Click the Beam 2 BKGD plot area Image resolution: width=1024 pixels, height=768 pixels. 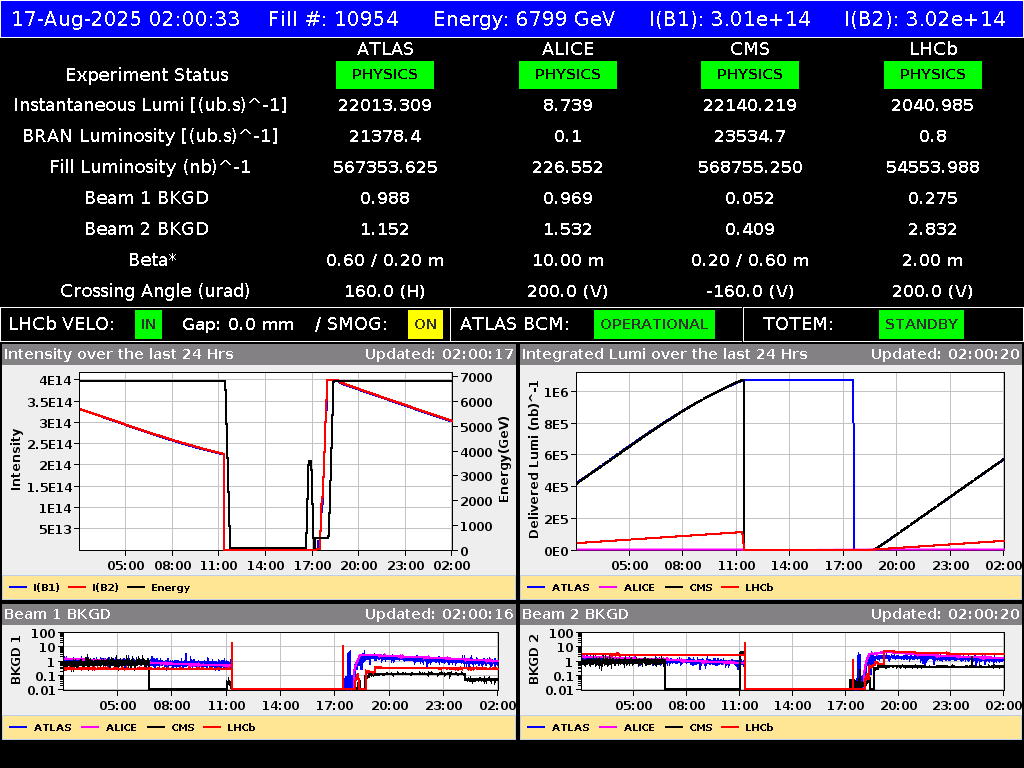click(x=793, y=661)
